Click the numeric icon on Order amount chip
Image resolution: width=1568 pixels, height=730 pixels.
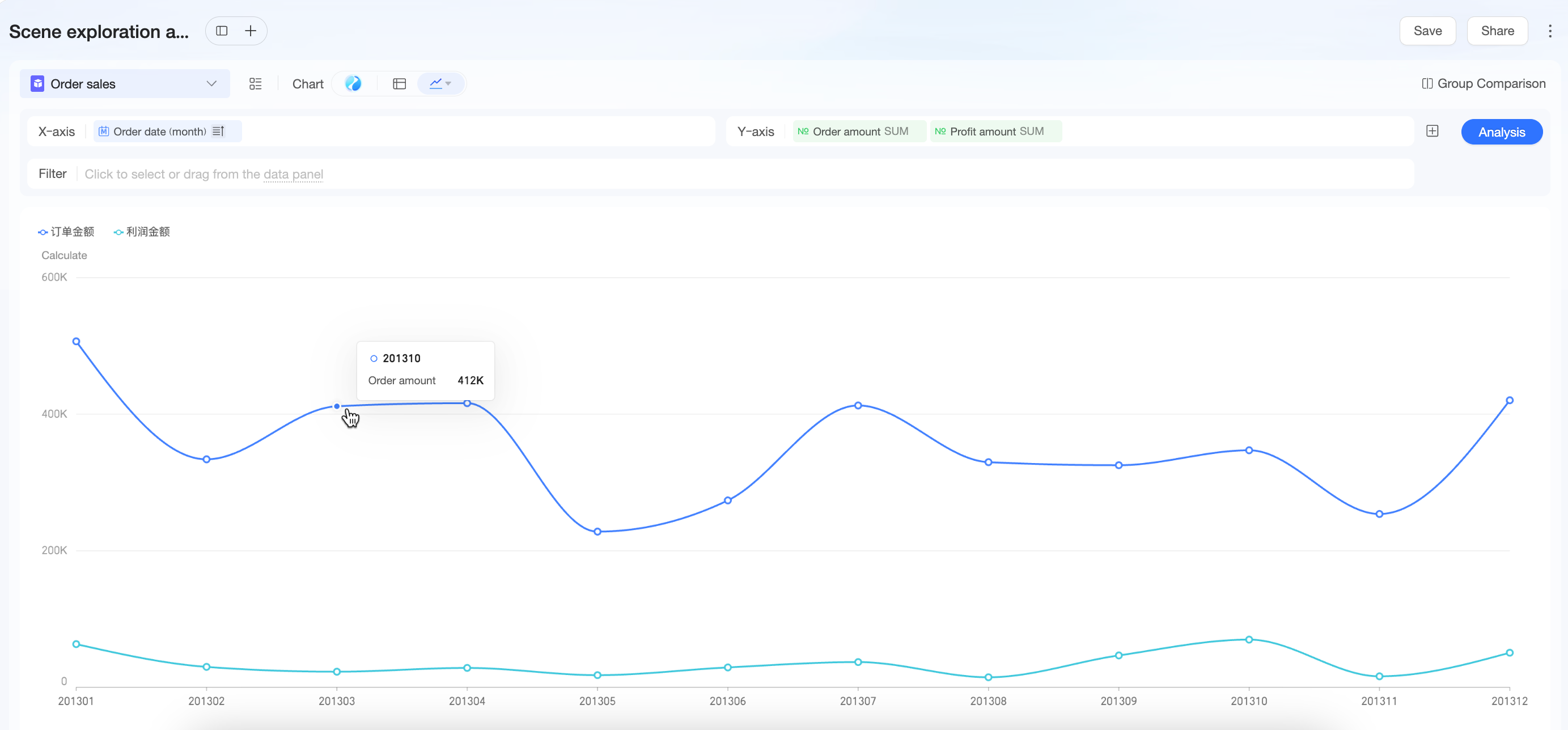(803, 131)
